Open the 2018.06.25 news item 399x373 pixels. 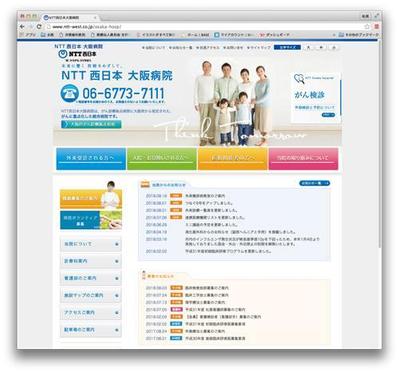[211, 224]
